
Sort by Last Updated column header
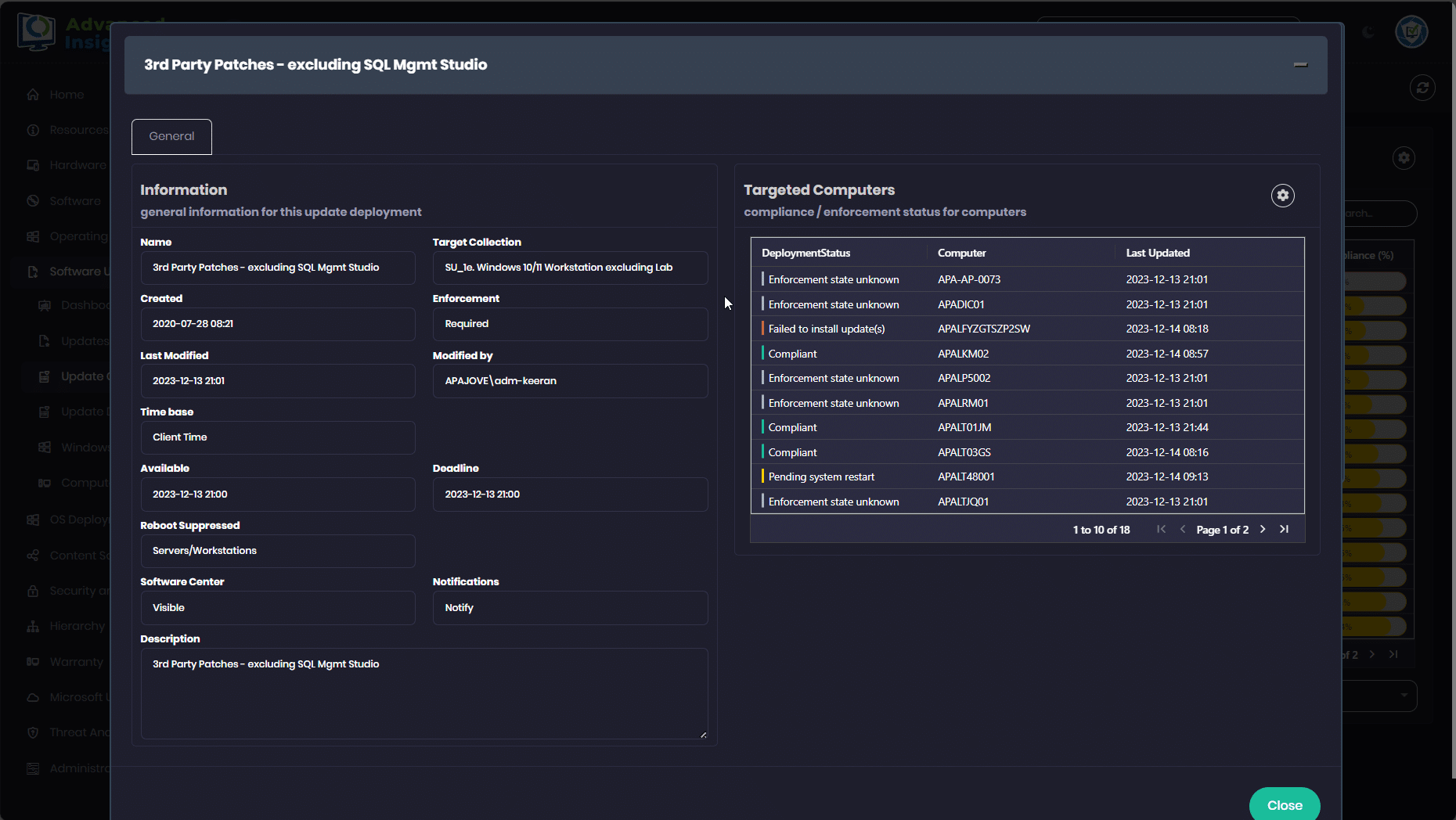point(1157,254)
